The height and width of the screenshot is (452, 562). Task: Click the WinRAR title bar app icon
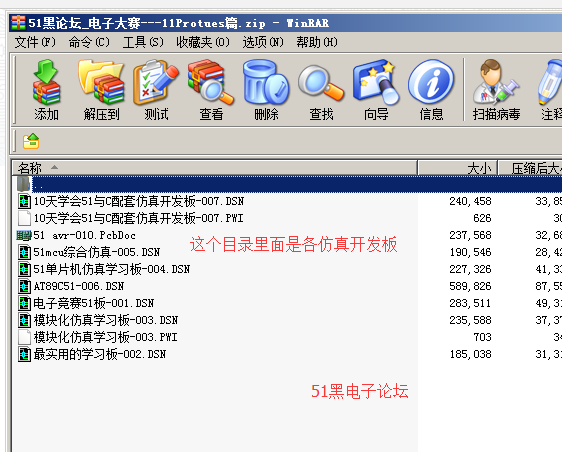click(18, 23)
